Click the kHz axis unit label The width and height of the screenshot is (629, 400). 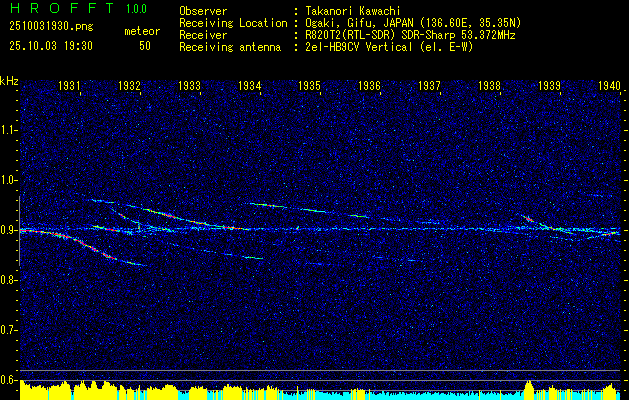click(x=9, y=81)
